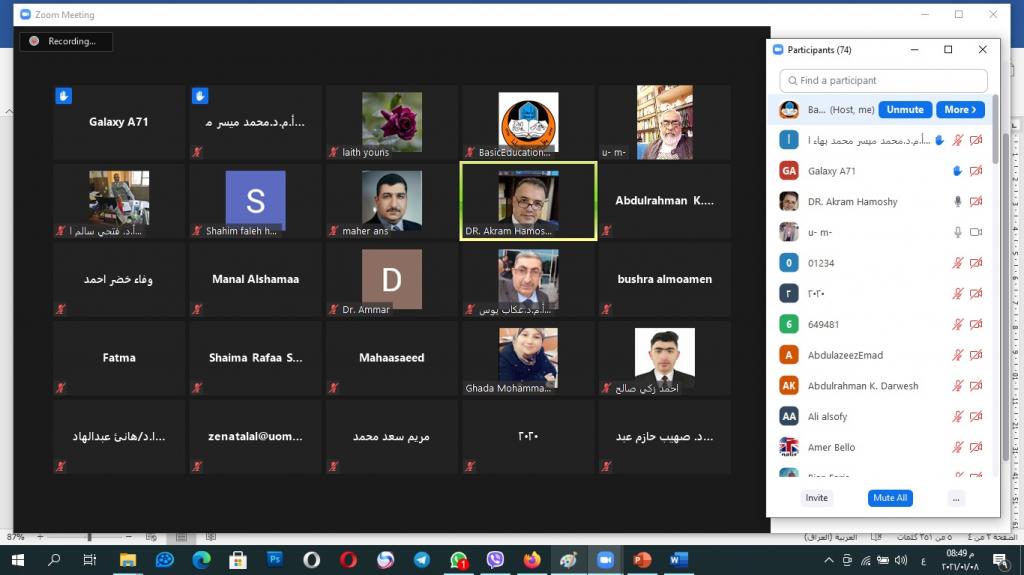Expand the More options for the host
Viewport: 1024px width, 575px height.
[961, 110]
